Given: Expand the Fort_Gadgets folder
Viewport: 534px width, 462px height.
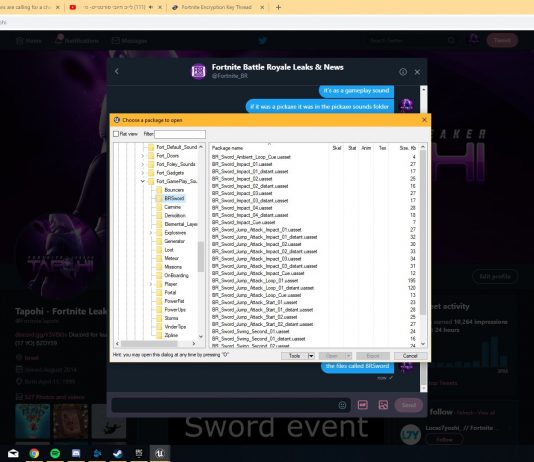Looking at the screenshot, I should point(143,173).
